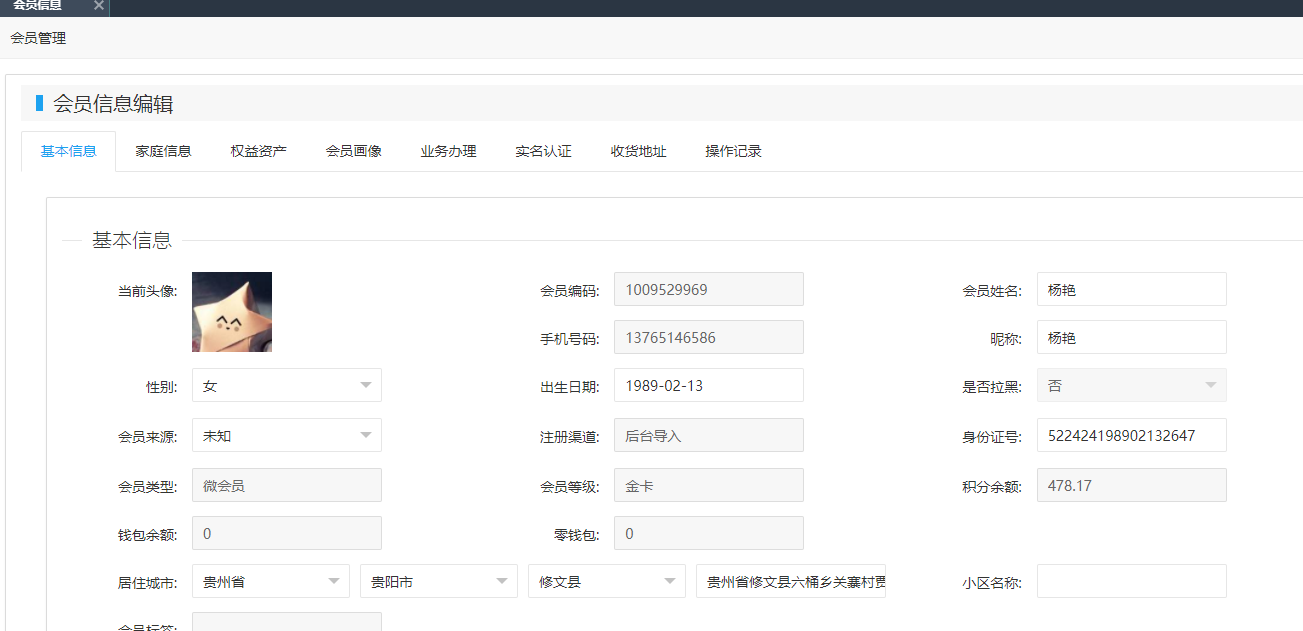Switch to the 家庭信息 tab
This screenshot has height=631, width=1303.
coord(163,152)
